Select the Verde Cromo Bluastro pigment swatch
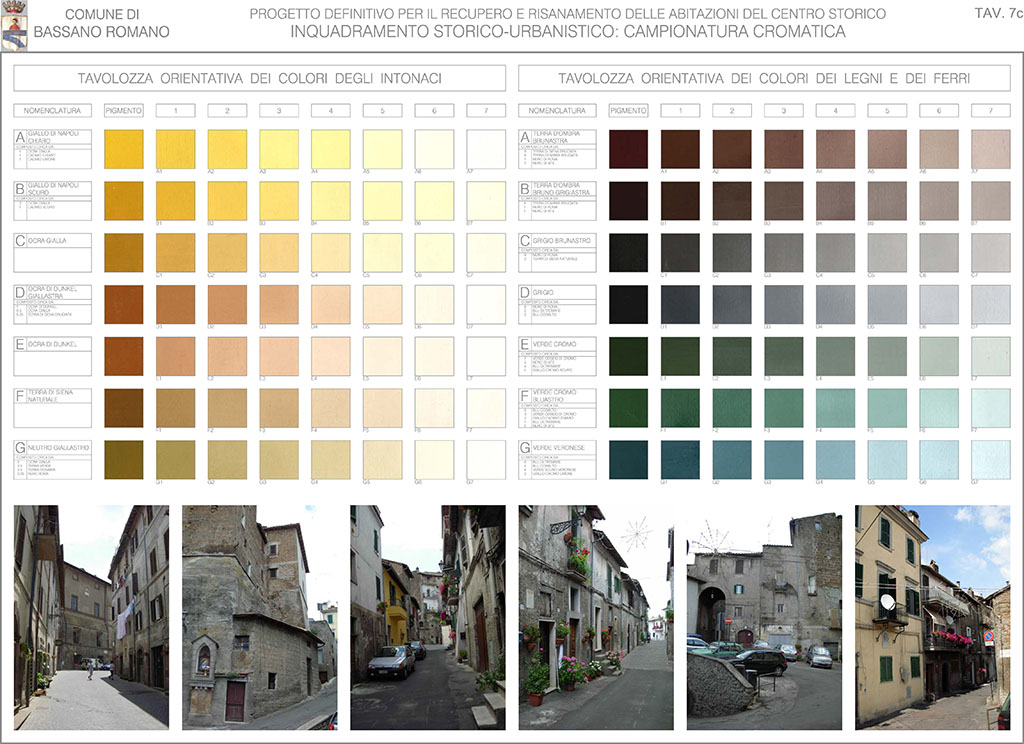This screenshot has width=1024, height=744. (628, 408)
